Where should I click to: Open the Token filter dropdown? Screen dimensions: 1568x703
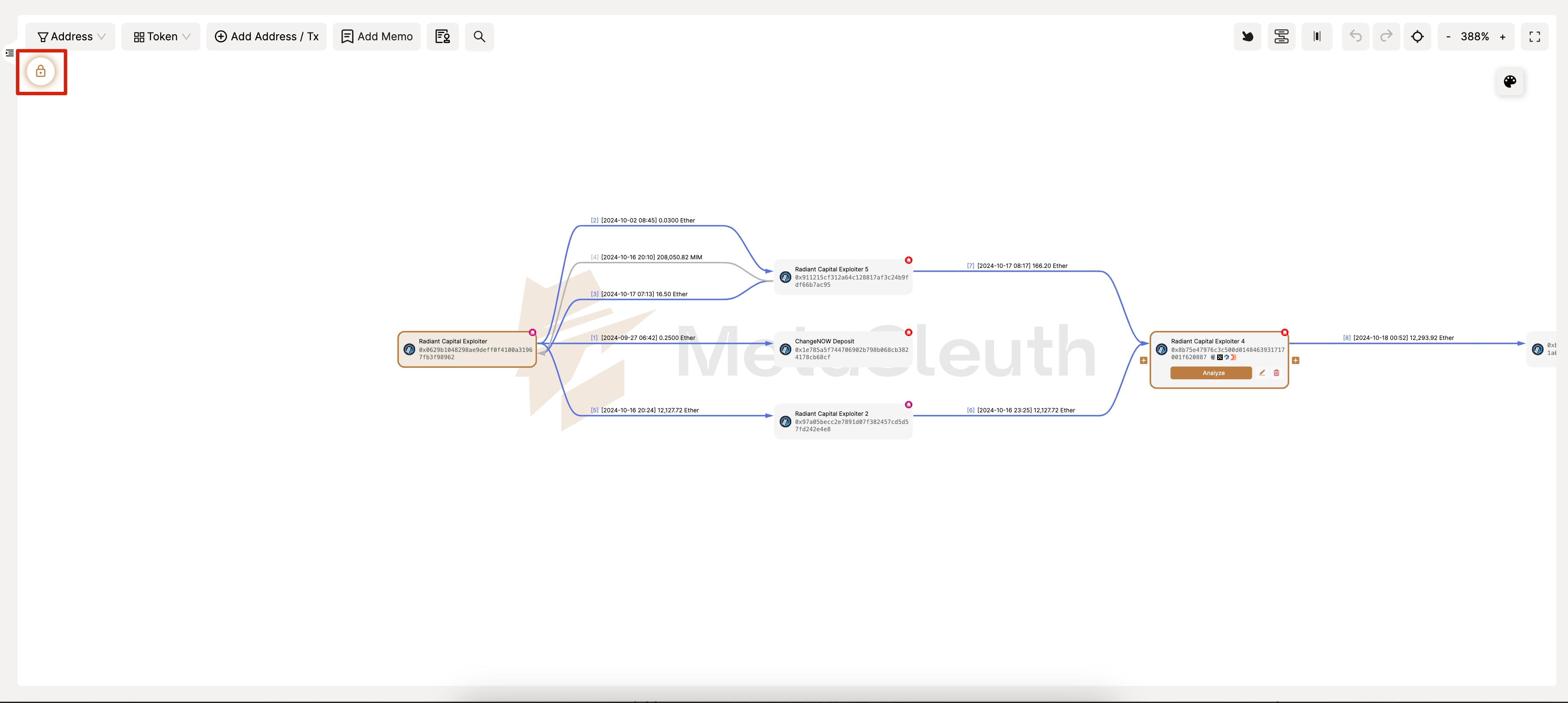161,36
